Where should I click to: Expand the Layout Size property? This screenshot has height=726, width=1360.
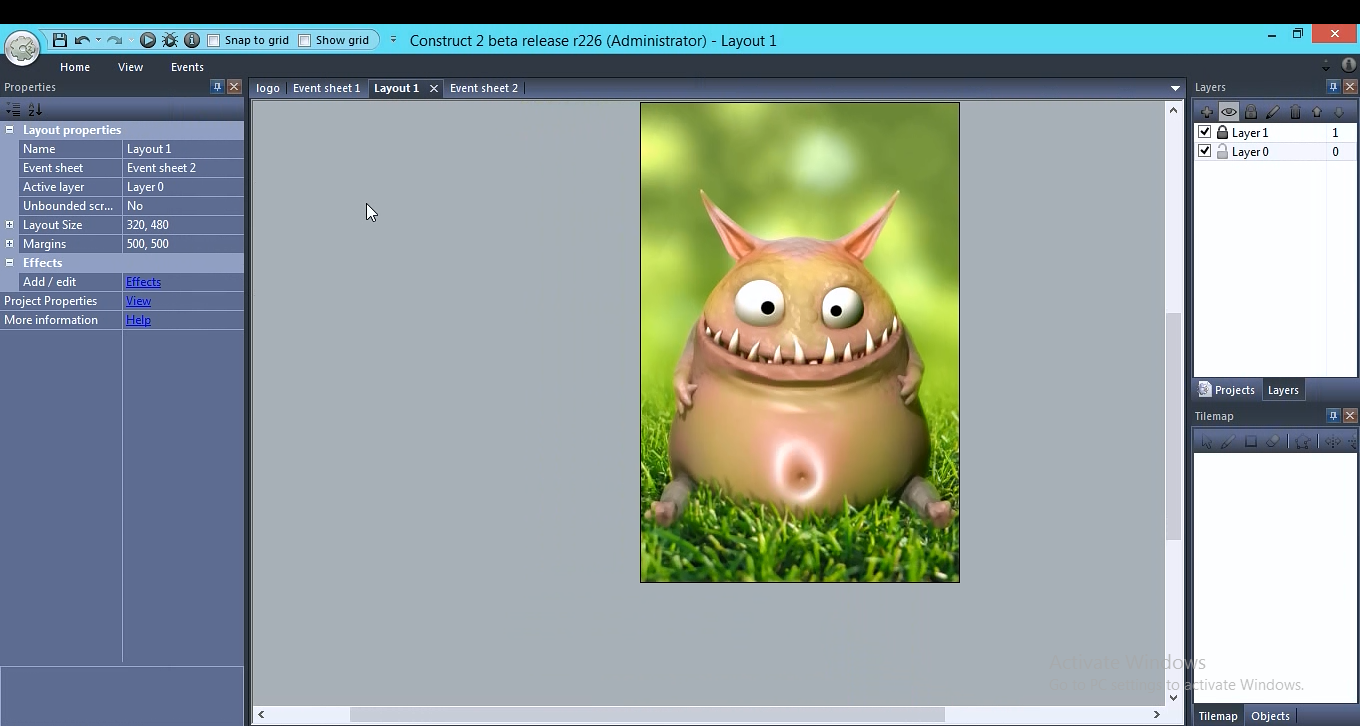click(9, 225)
